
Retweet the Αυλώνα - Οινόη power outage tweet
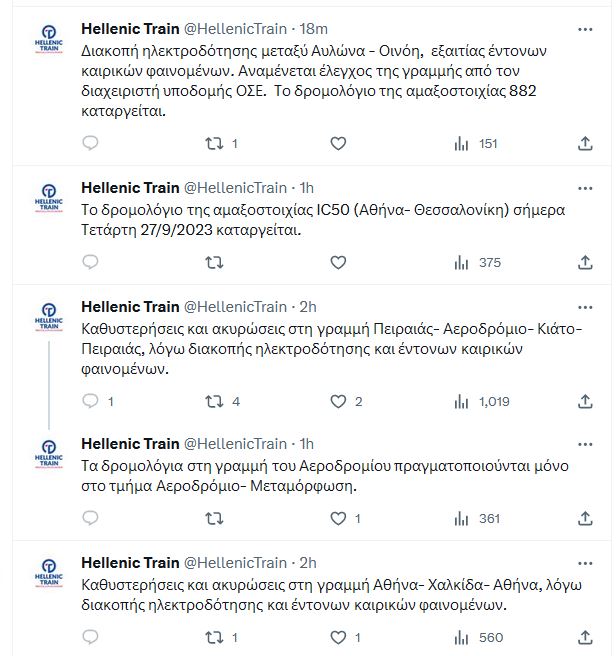214,144
